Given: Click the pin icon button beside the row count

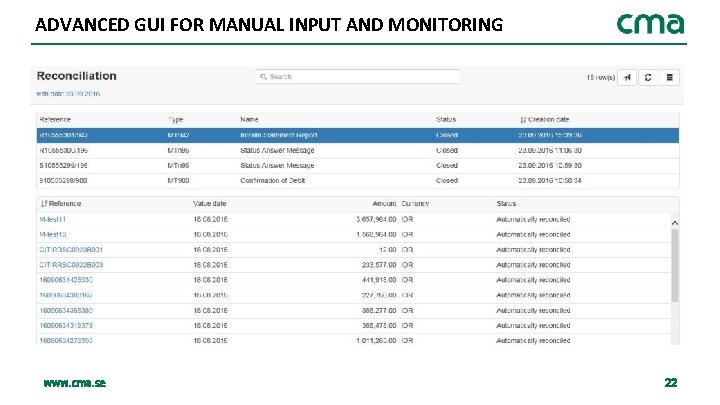Looking at the screenshot, I should tap(627, 78).
